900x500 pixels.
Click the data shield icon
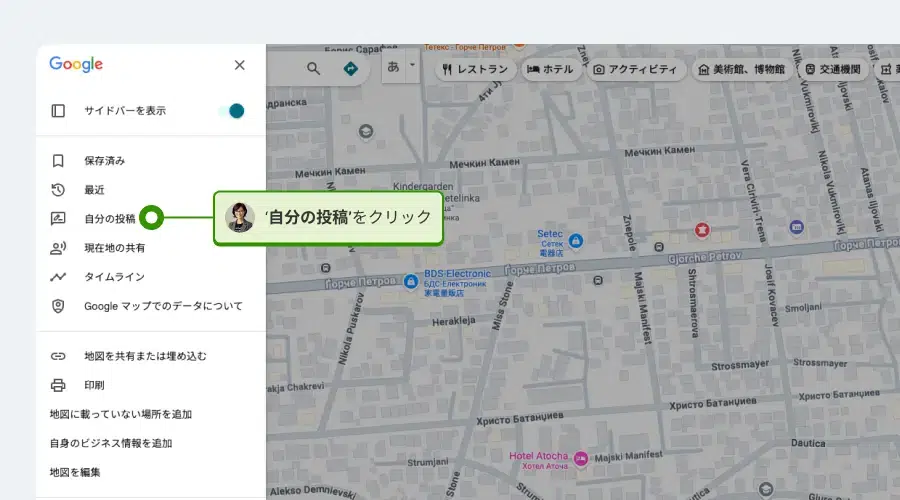(x=58, y=306)
